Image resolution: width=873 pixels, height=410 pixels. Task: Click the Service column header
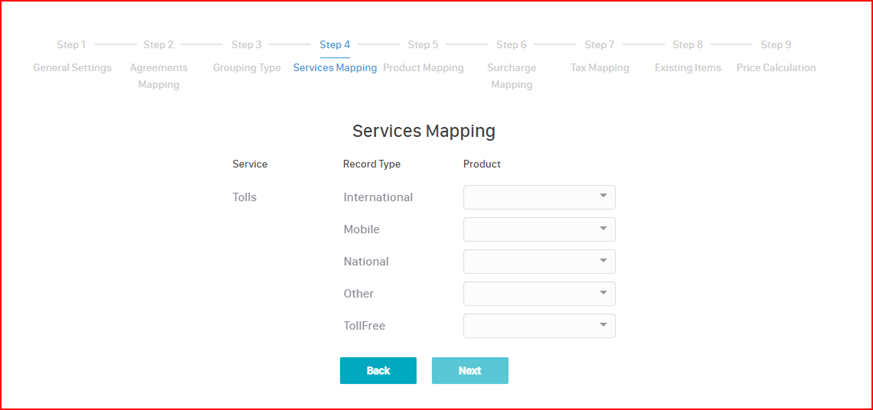250,164
